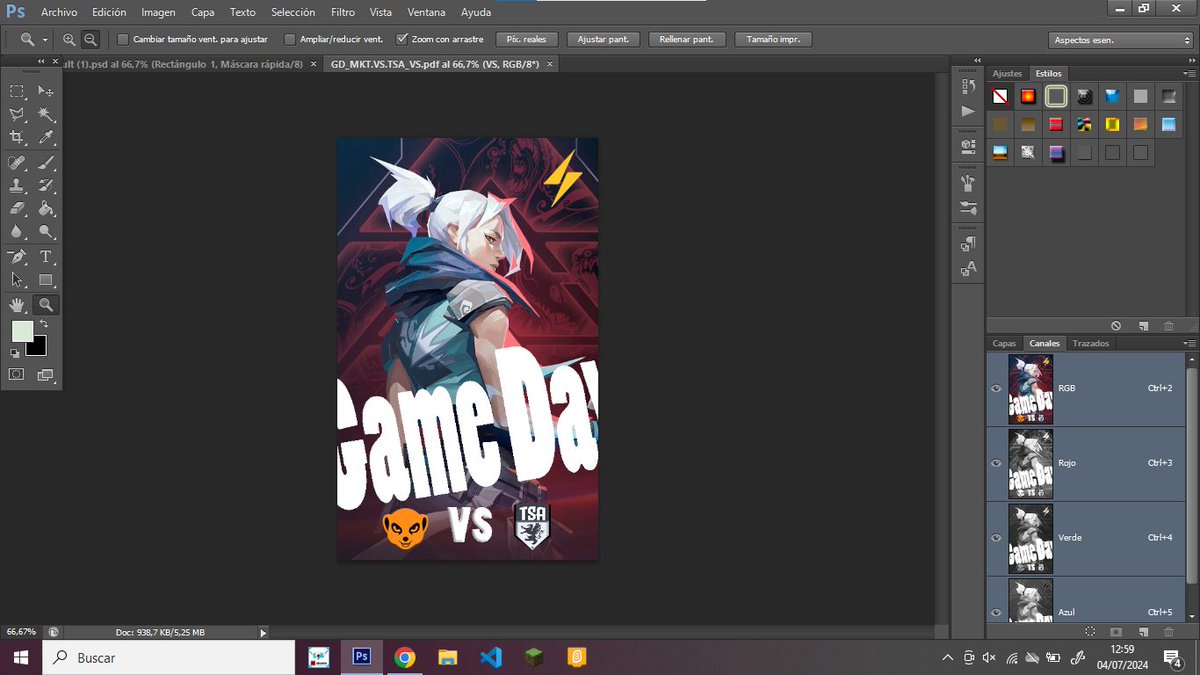Select the Eraser tool
This screenshot has height=675, width=1200.
tap(17, 209)
